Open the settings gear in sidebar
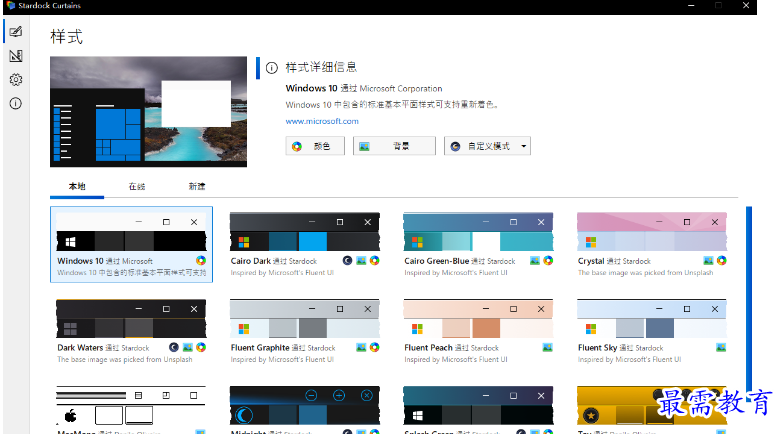Viewport: 781px width, 434px height. point(15,79)
